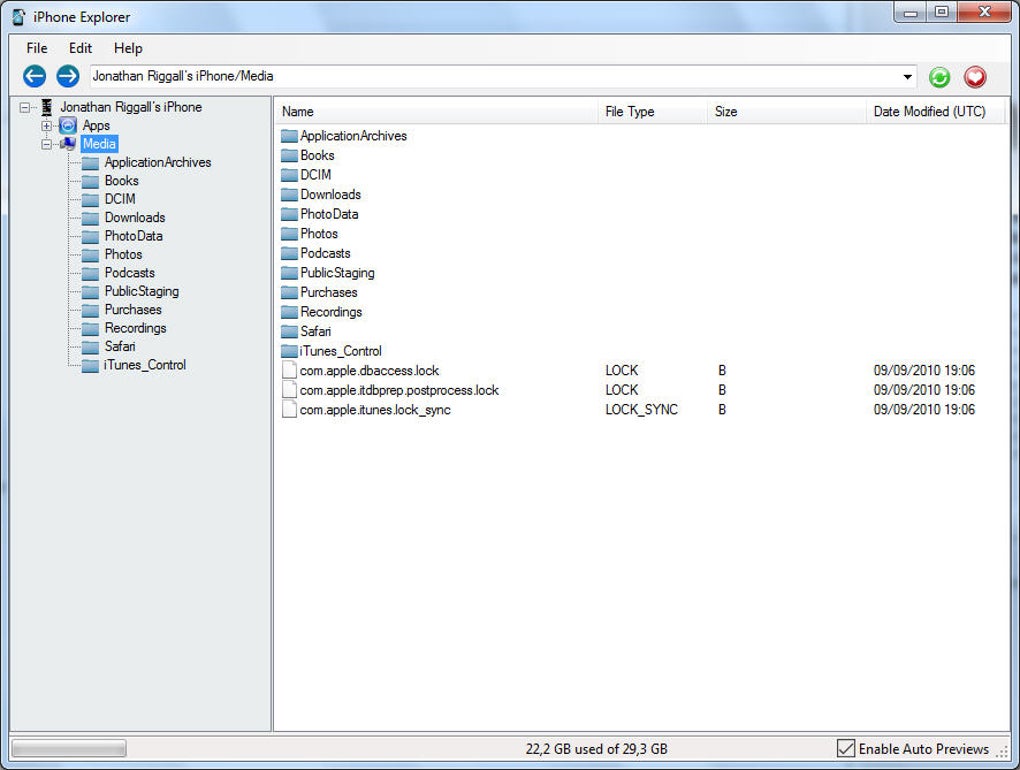Viewport: 1020px width, 770px height.
Task: Click Podcasts folder icon in file list
Action: click(289, 253)
